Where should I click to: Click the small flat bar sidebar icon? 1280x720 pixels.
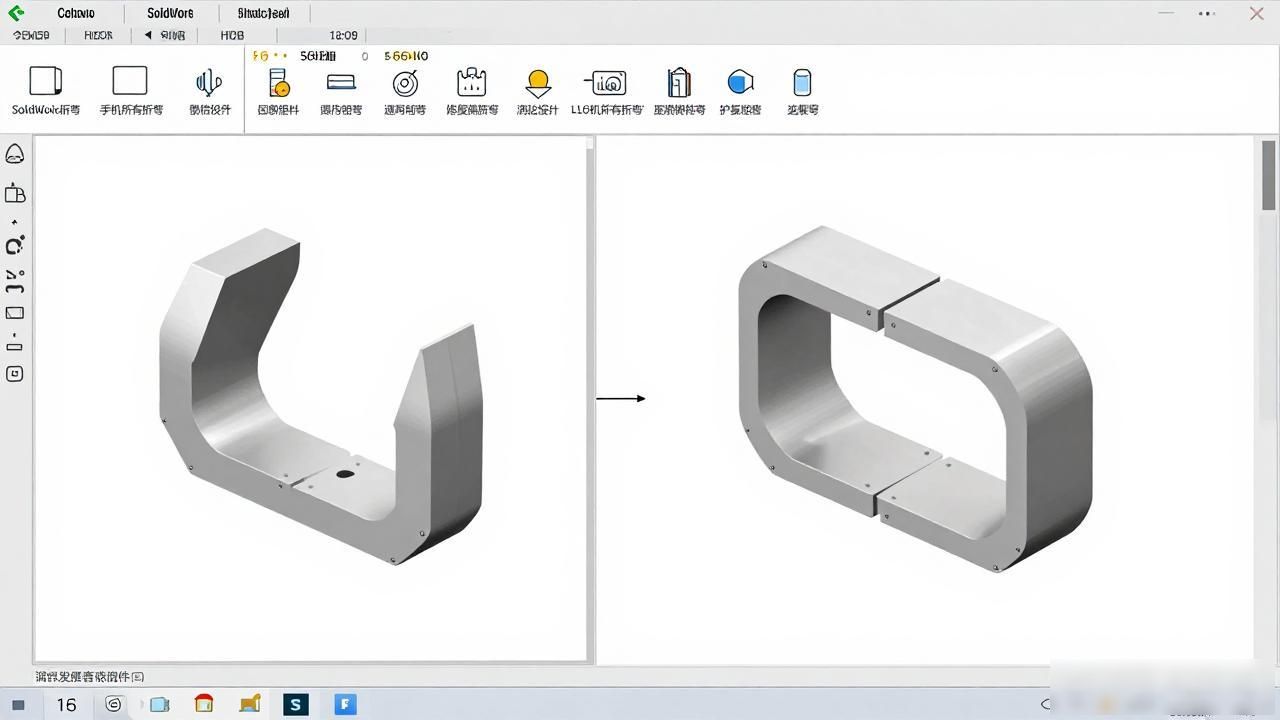point(15,347)
